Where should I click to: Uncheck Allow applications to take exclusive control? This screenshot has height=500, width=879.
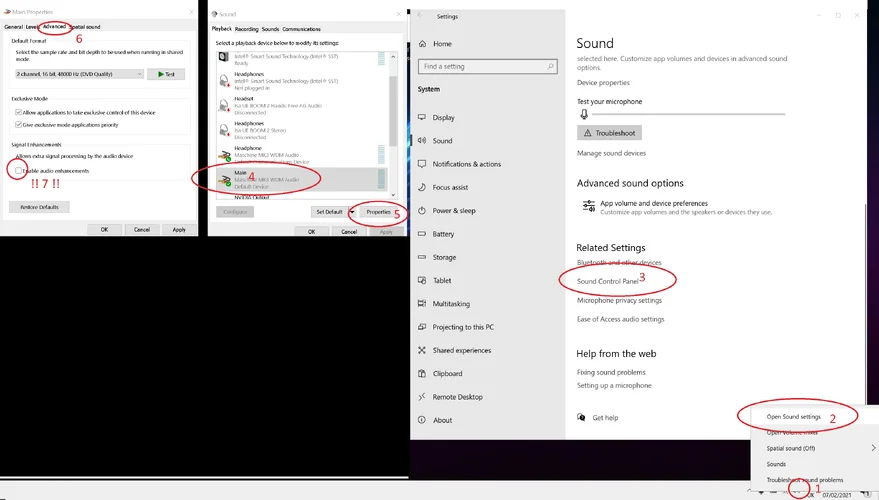tap(18, 112)
